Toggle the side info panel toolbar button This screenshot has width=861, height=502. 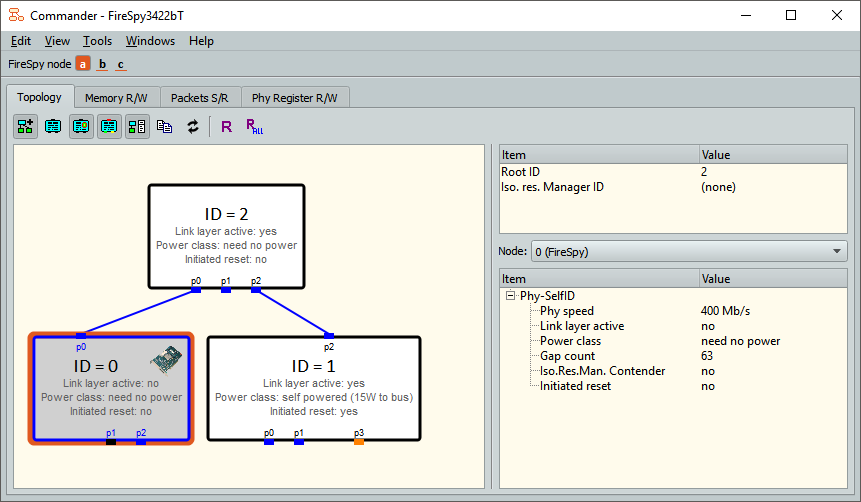pyautogui.click(x=137, y=127)
